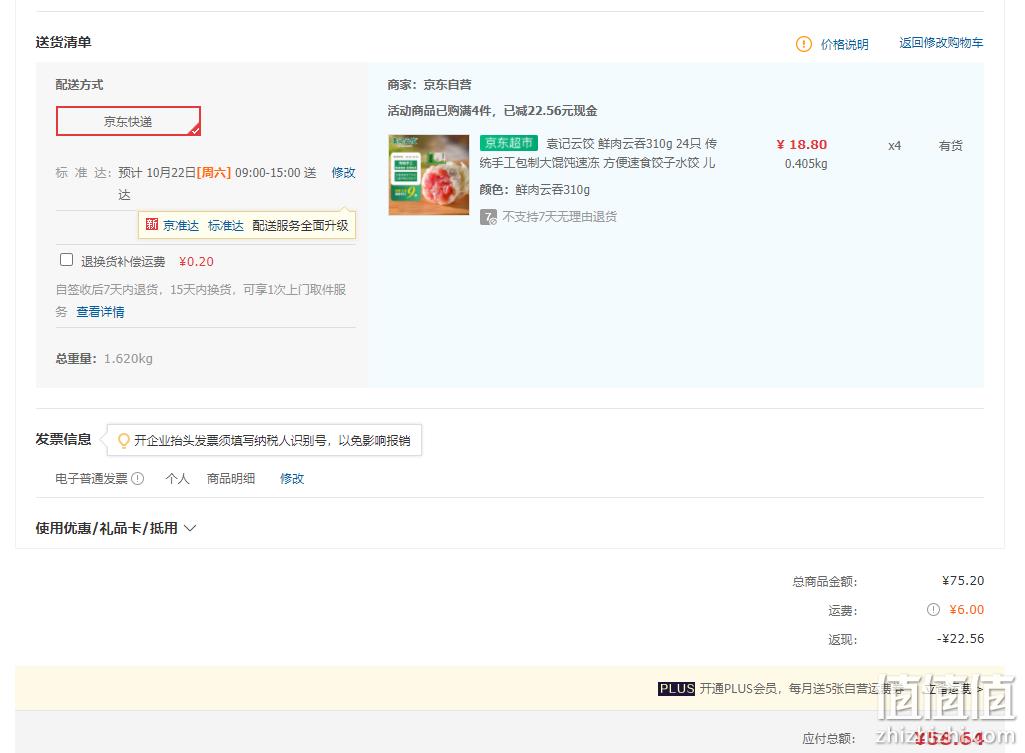Click the 7-day no-return icon
Image resolution: width=1025 pixels, height=753 pixels.
coord(488,217)
